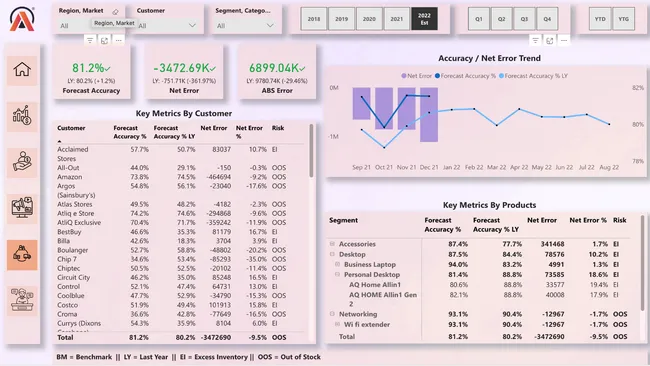Filter by quarter Q2
Screen dimensions: 650x366
pyautogui.click(x=502, y=19)
